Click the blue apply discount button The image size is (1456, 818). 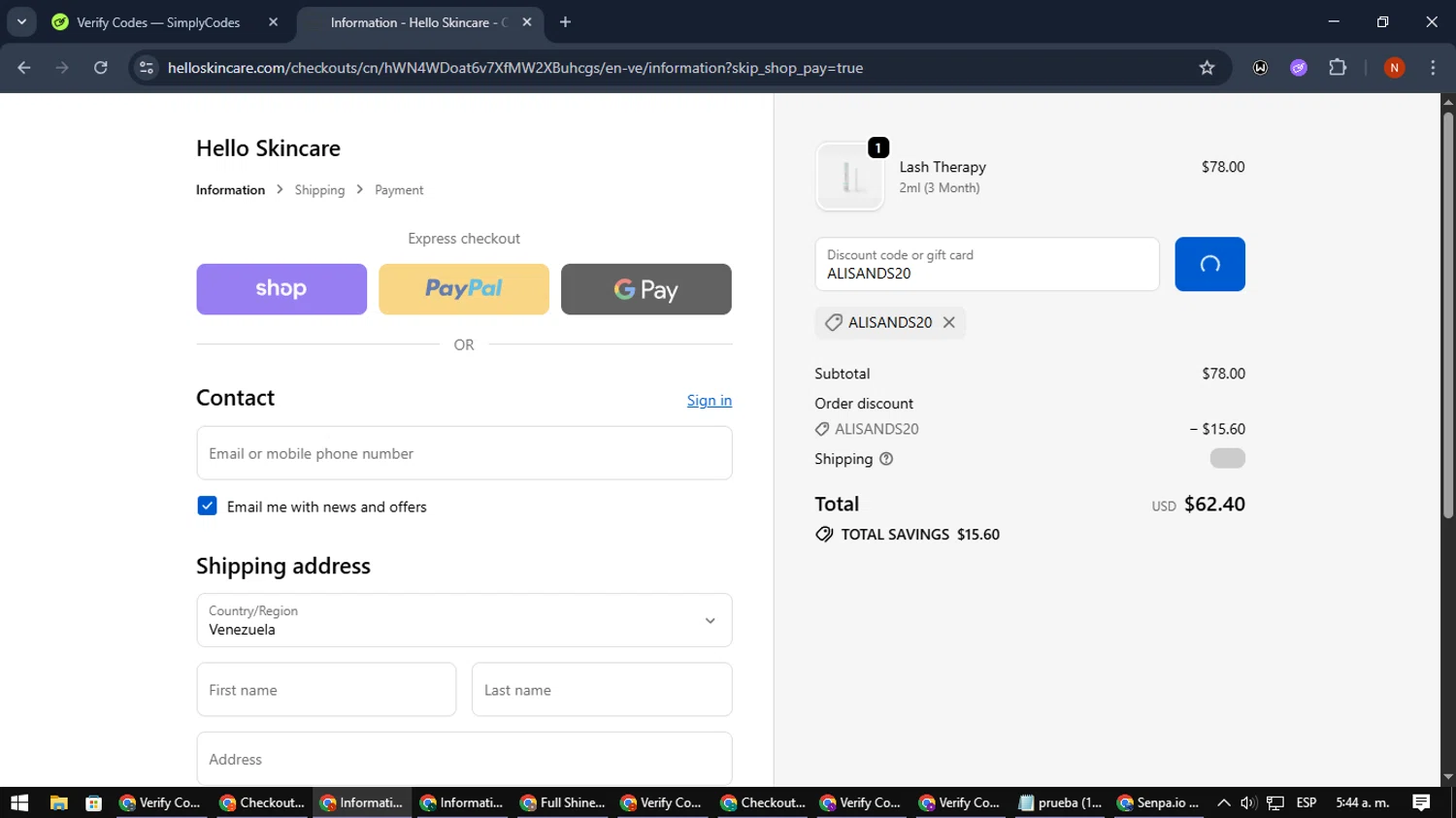1209,264
